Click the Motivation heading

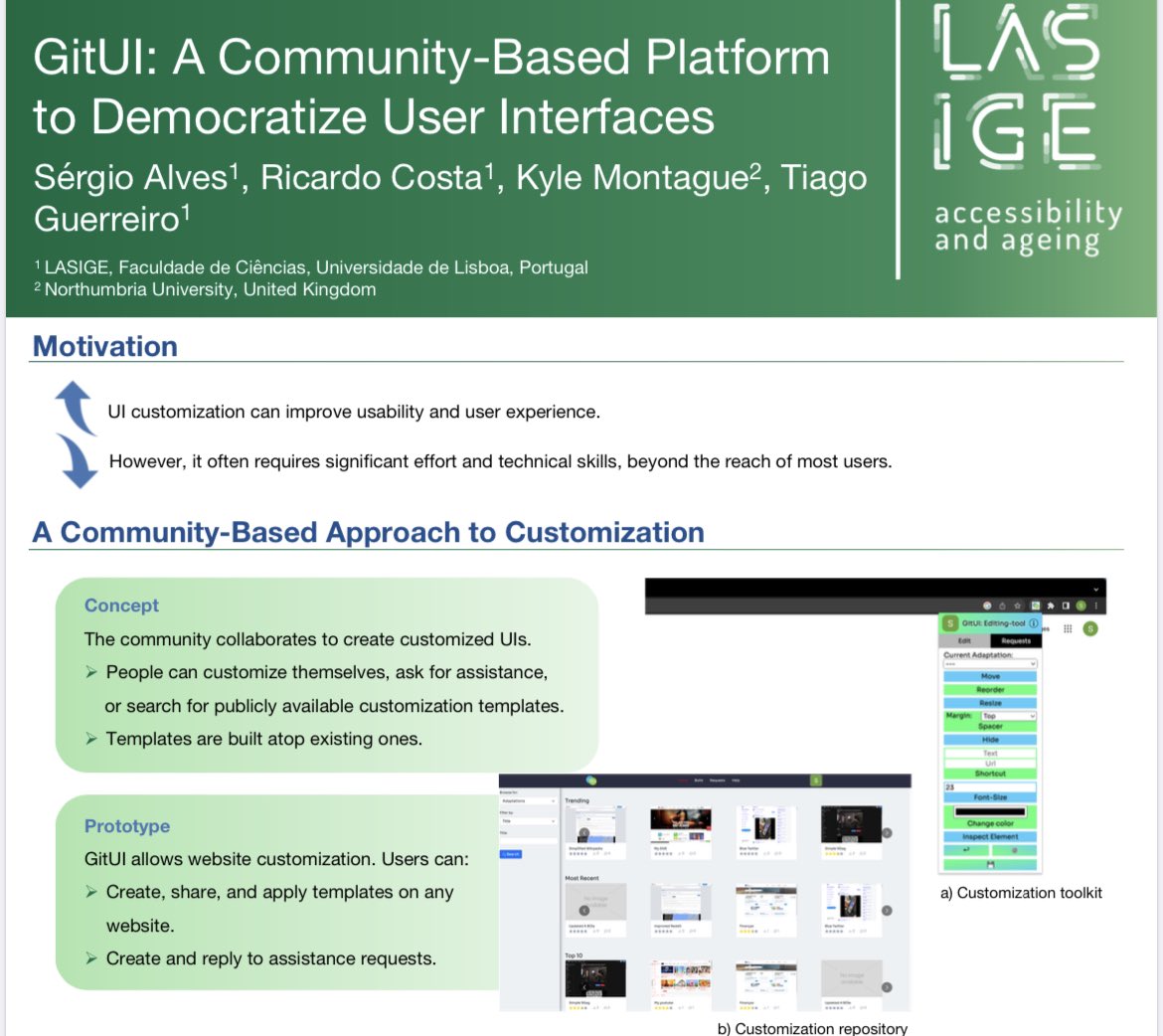point(105,347)
